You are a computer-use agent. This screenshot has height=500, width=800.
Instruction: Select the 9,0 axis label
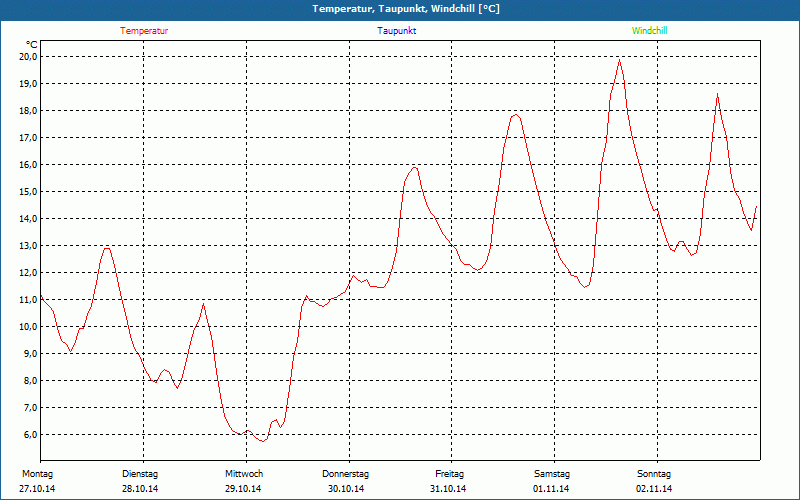[x=30, y=354]
